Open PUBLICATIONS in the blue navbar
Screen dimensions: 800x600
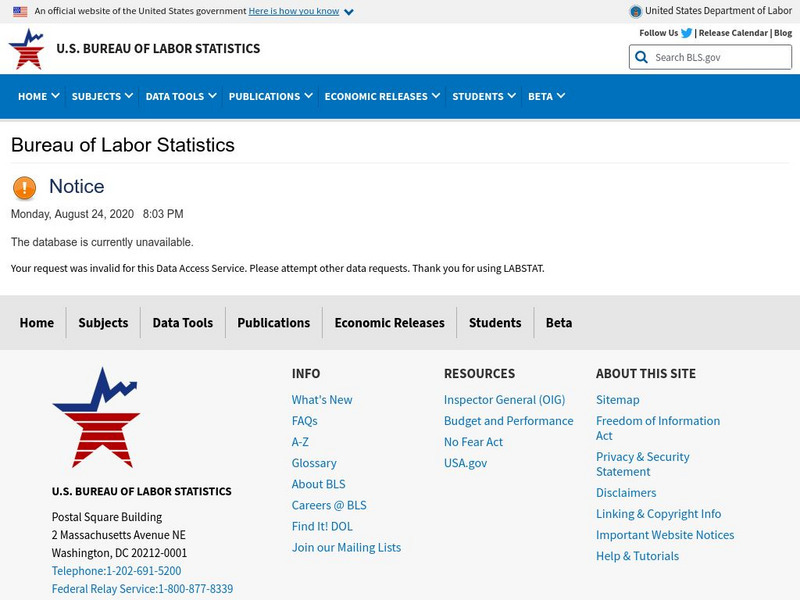coord(264,96)
